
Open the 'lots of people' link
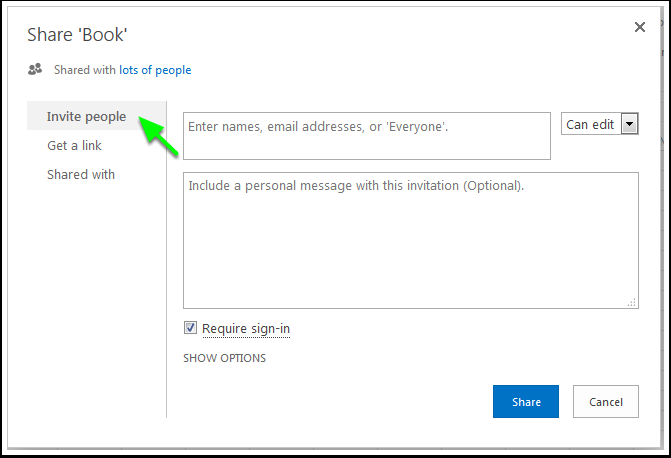click(x=155, y=70)
